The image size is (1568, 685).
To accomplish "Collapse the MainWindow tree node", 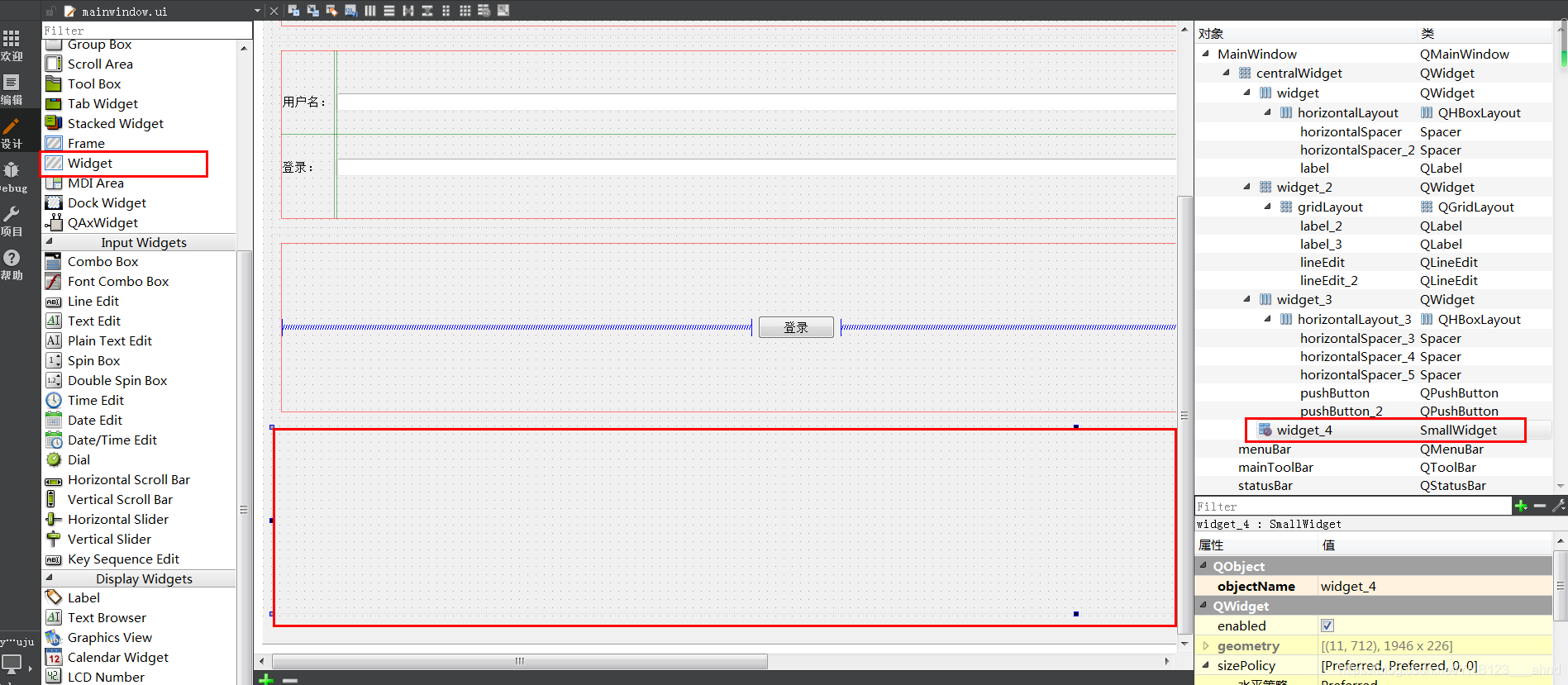I will (x=1205, y=53).
